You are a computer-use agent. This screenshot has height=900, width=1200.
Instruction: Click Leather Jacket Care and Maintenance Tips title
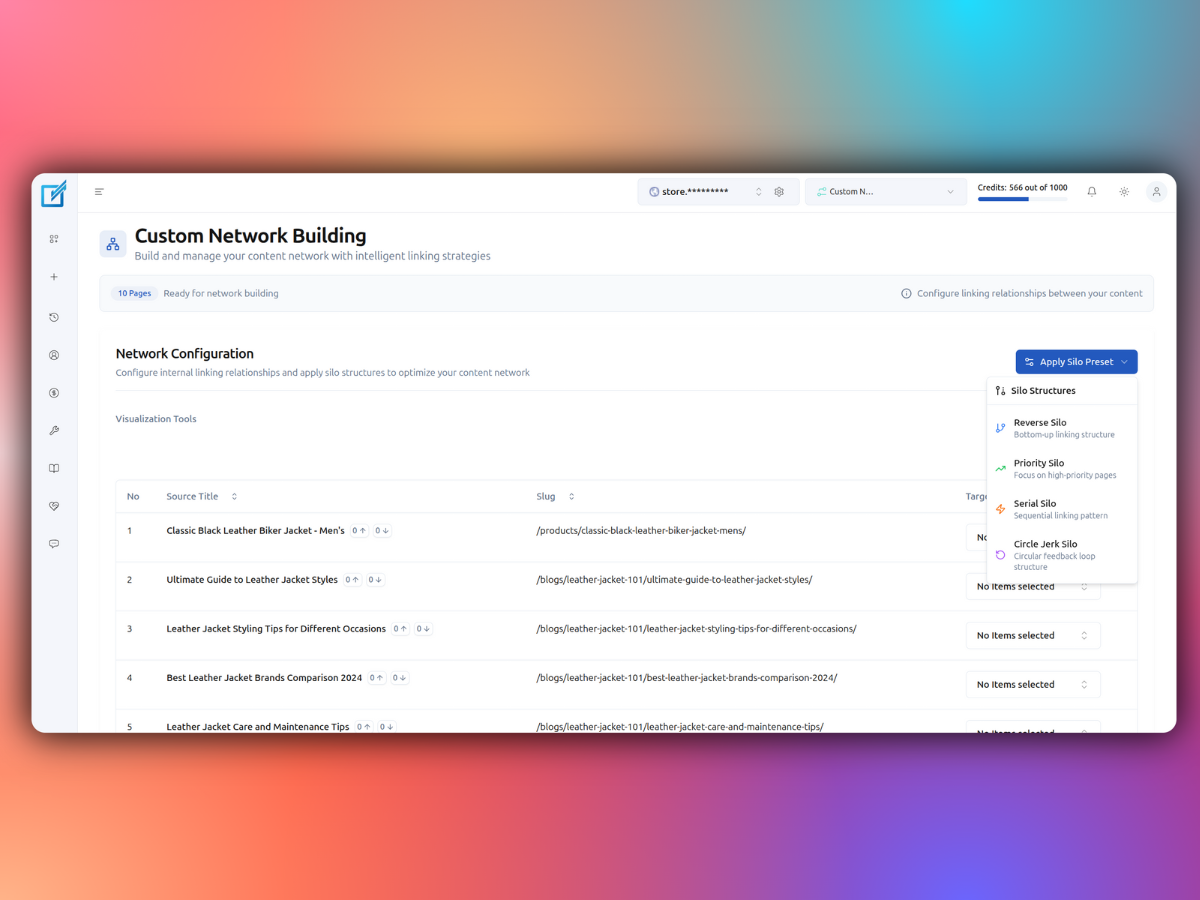258,727
